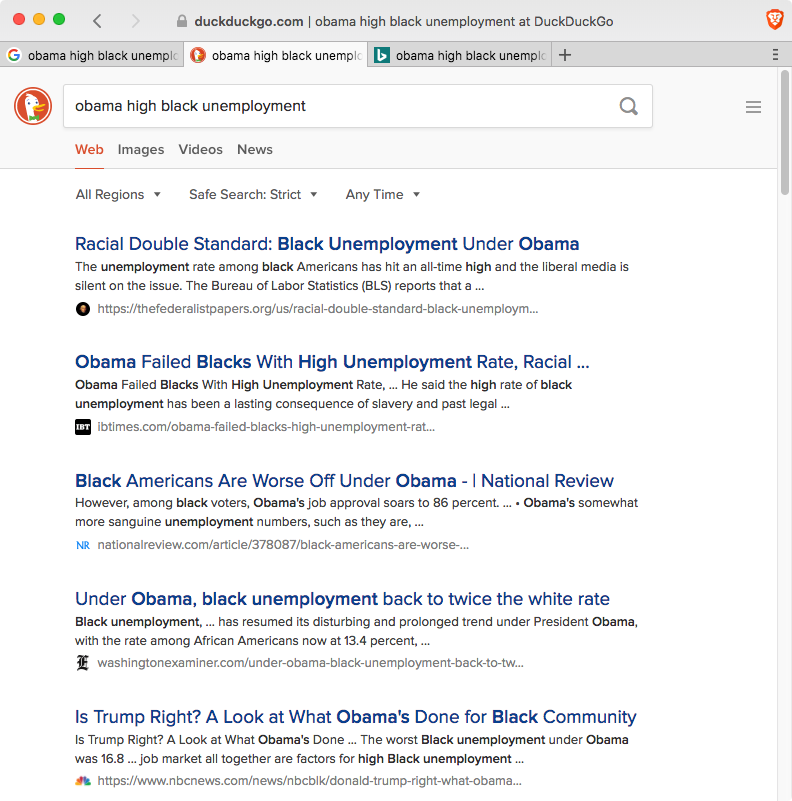Image resolution: width=792 pixels, height=801 pixels.
Task: Go back with the browser back arrow
Action: pyautogui.click(x=97, y=21)
